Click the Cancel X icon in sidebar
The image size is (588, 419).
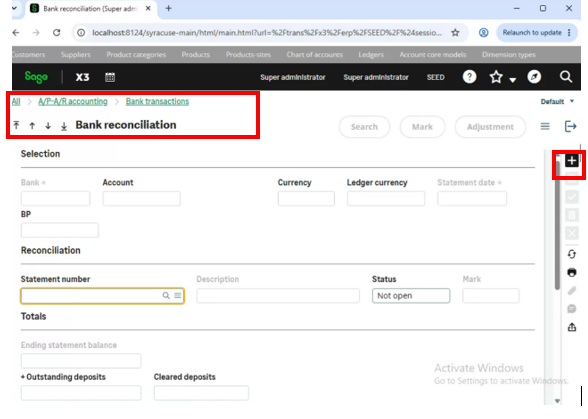tap(572, 233)
